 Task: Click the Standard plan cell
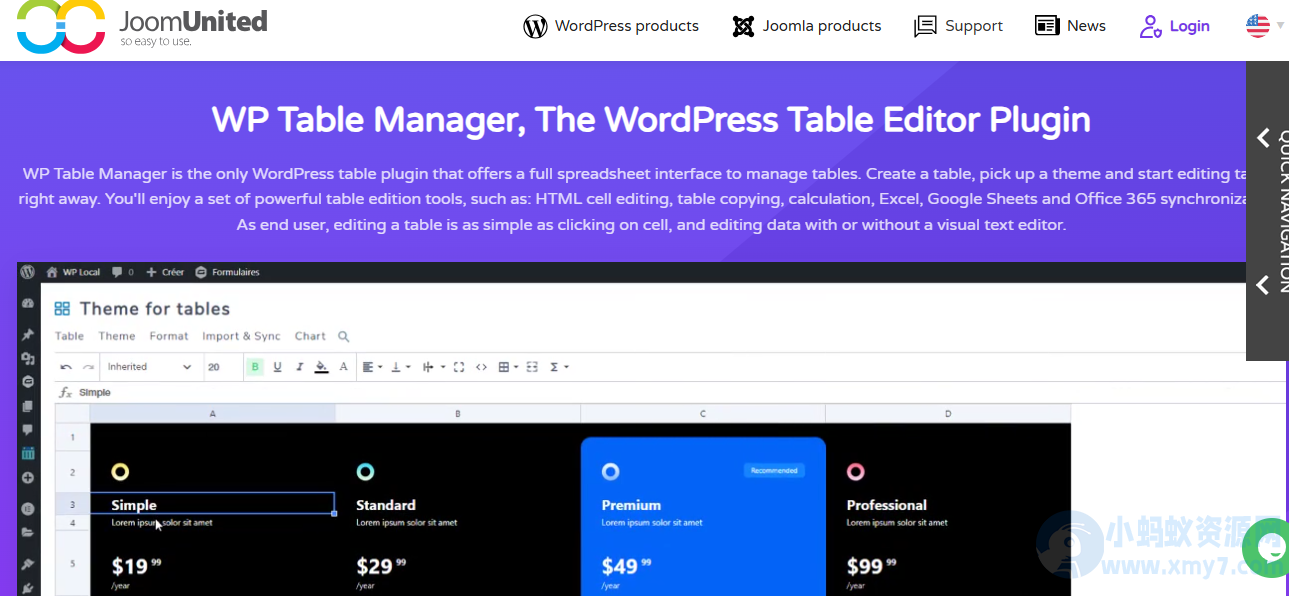[x=457, y=504]
